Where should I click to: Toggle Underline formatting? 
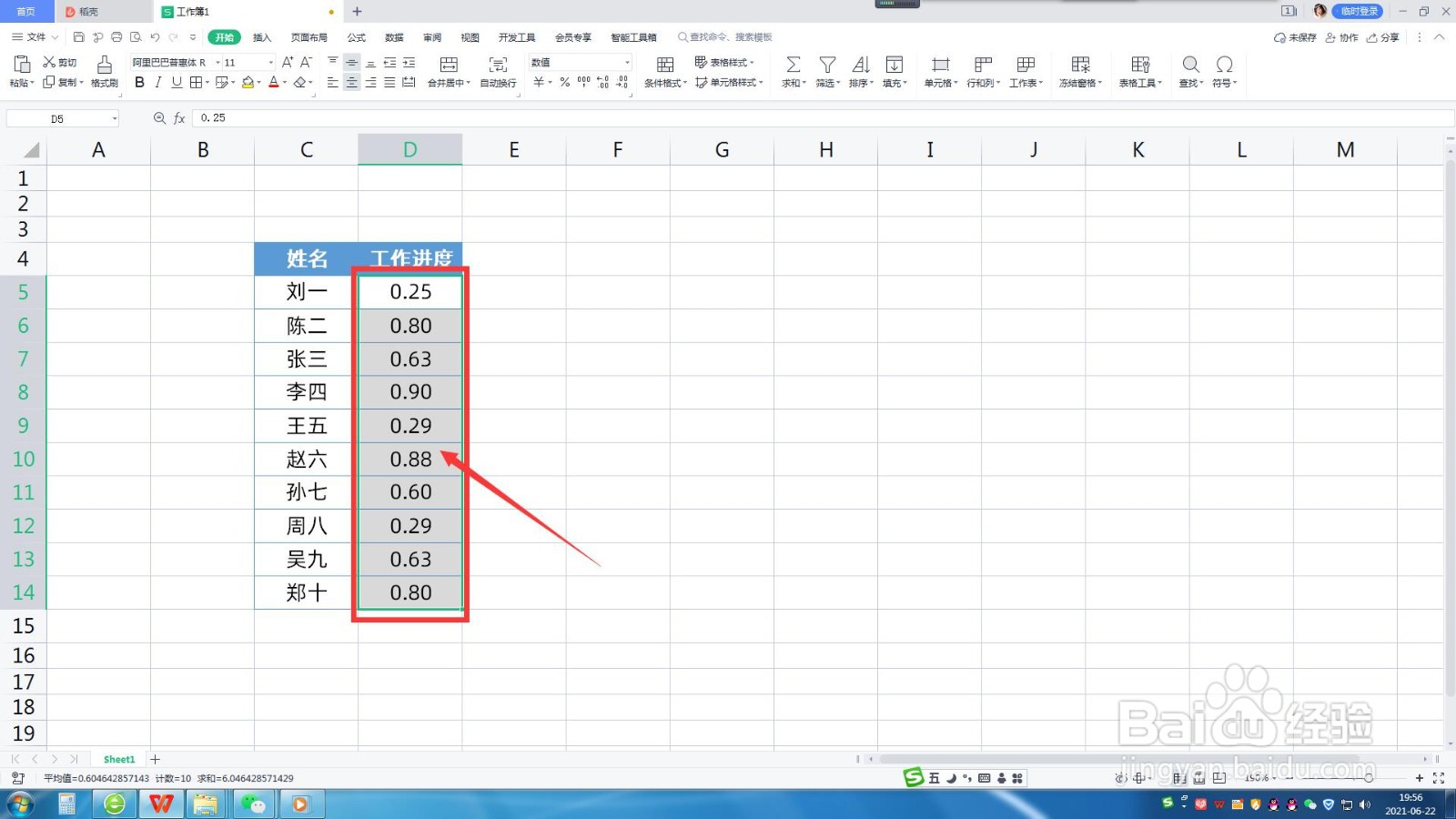177,82
